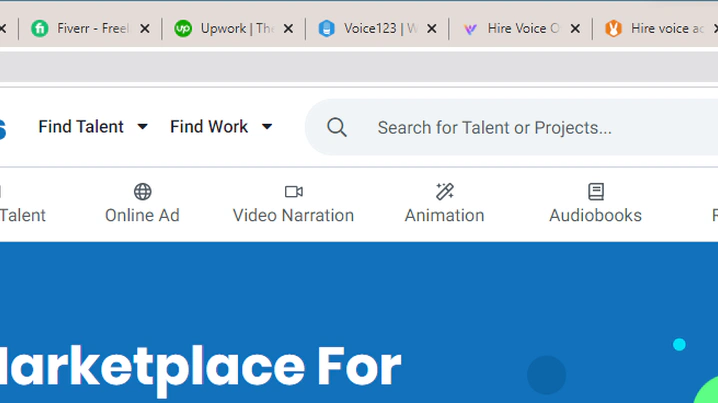
Task: Go to the Video Narration category
Action: coord(293,215)
